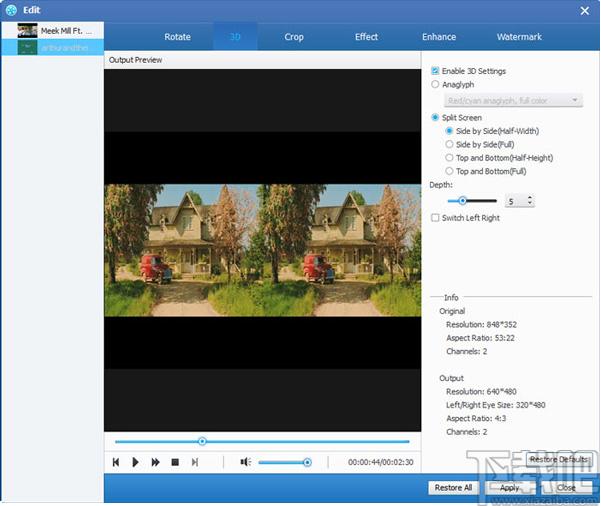Click the Restore All button

click(x=453, y=488)
